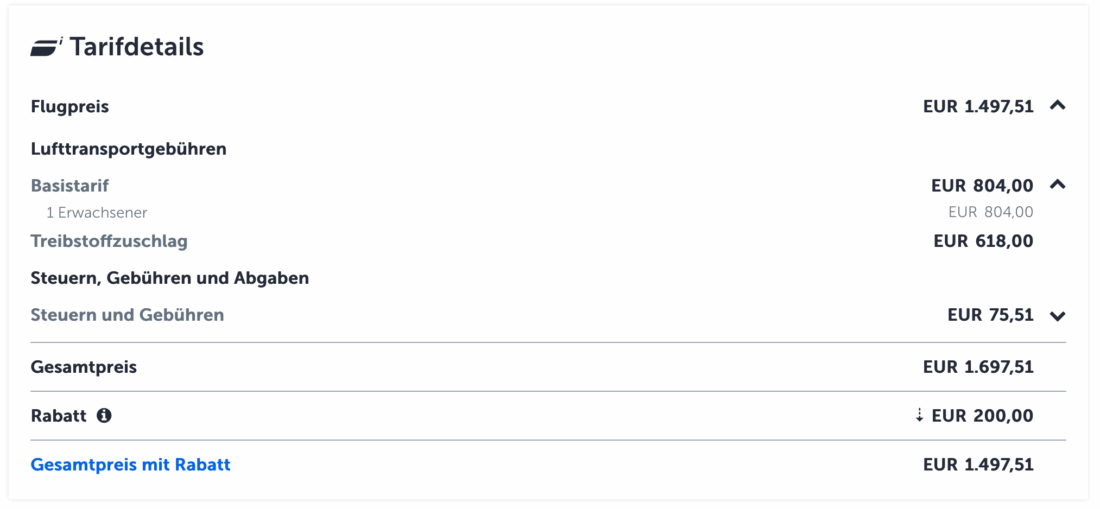This screenshot has height=509, width=1100.
Task: Select the 1 Erwachsener line item
Action: (97, 212)
